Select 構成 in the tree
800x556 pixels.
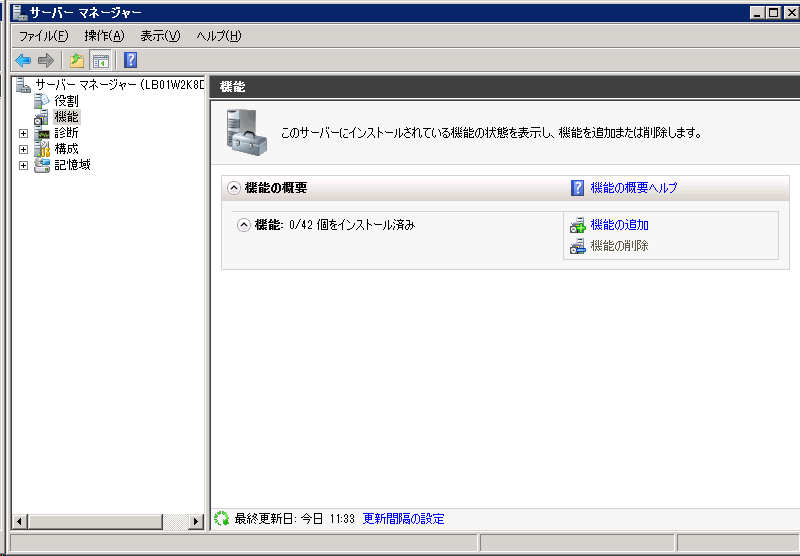66,149
